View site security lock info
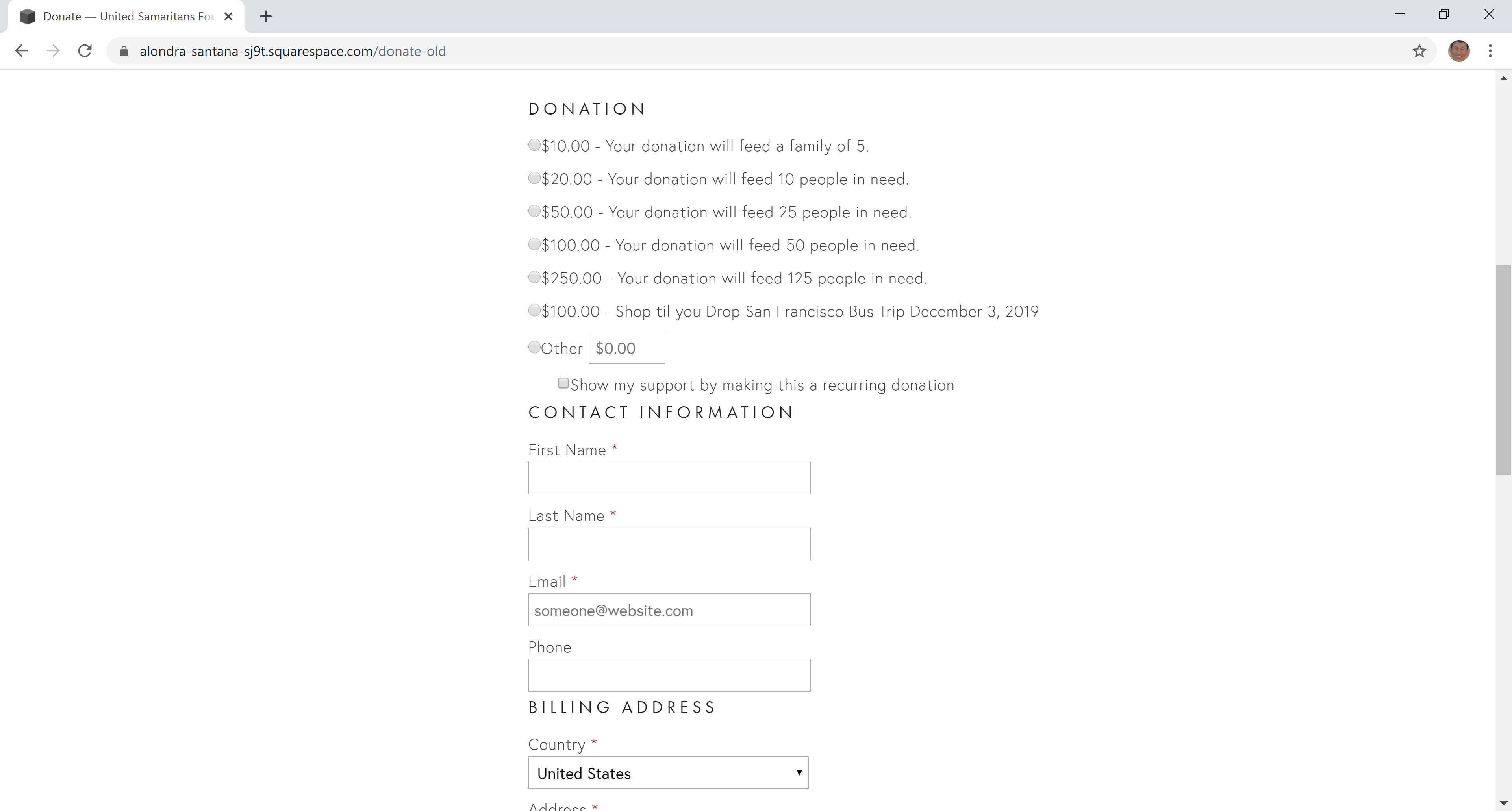The height and width of the screenshot is (811, 1512). point(124,52)
